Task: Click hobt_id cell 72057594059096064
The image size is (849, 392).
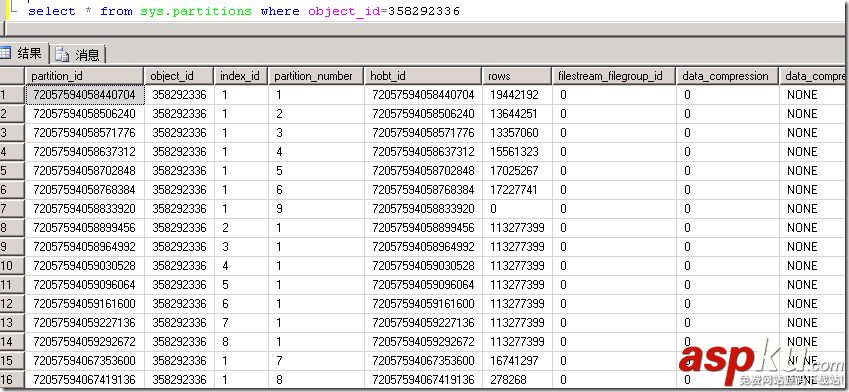Action: (x=423, y=285)
